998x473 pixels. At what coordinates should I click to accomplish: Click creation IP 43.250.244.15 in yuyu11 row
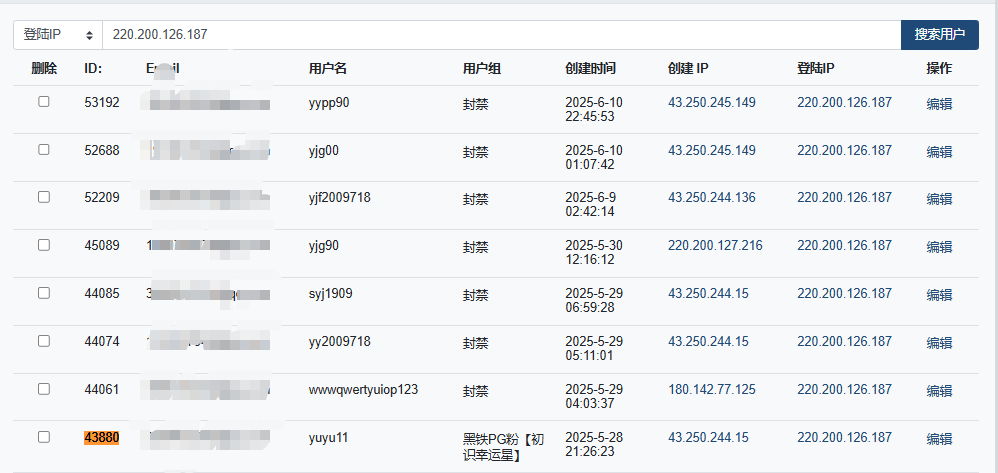click(708, 437)
